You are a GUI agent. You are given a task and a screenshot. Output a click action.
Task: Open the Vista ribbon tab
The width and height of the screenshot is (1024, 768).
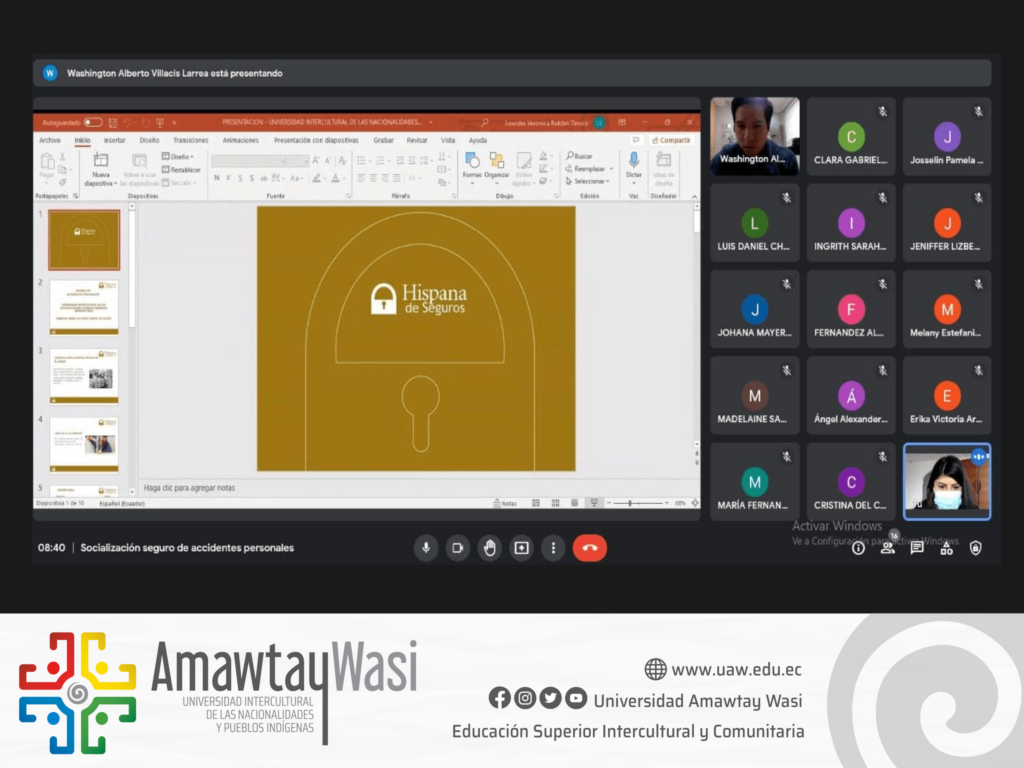point(447,140)
